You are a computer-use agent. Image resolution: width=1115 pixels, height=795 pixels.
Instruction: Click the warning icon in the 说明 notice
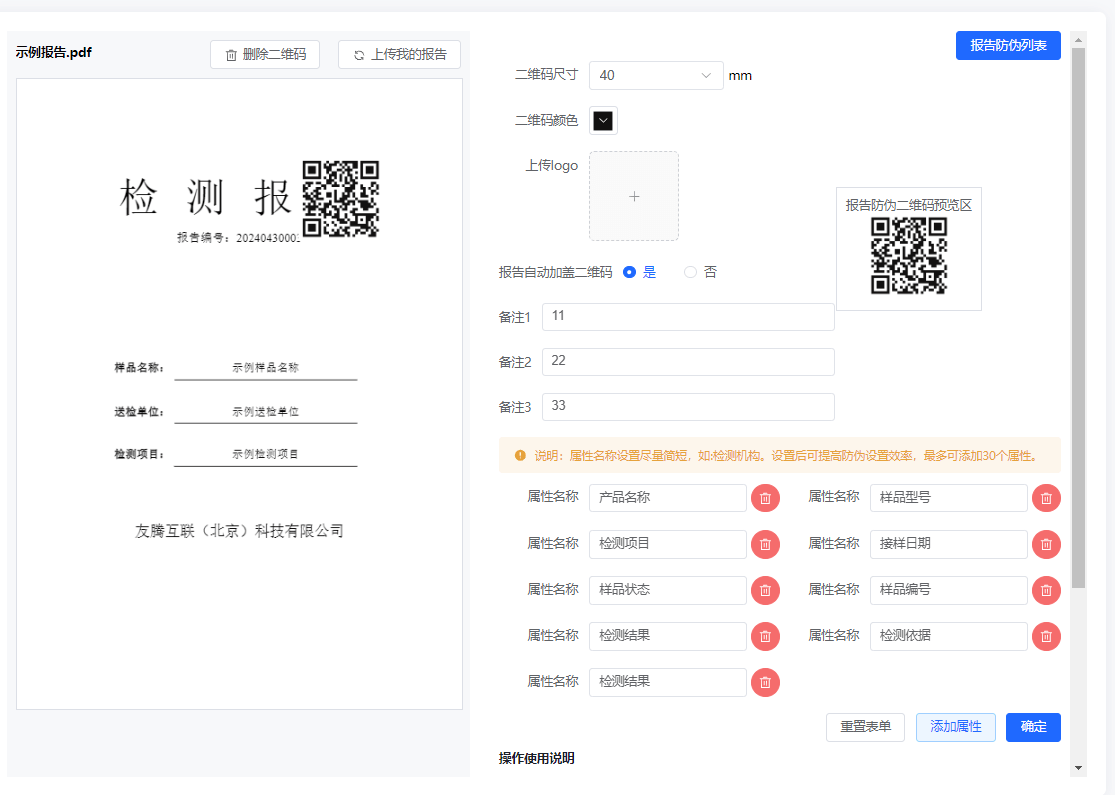click(x=521, y=455)
